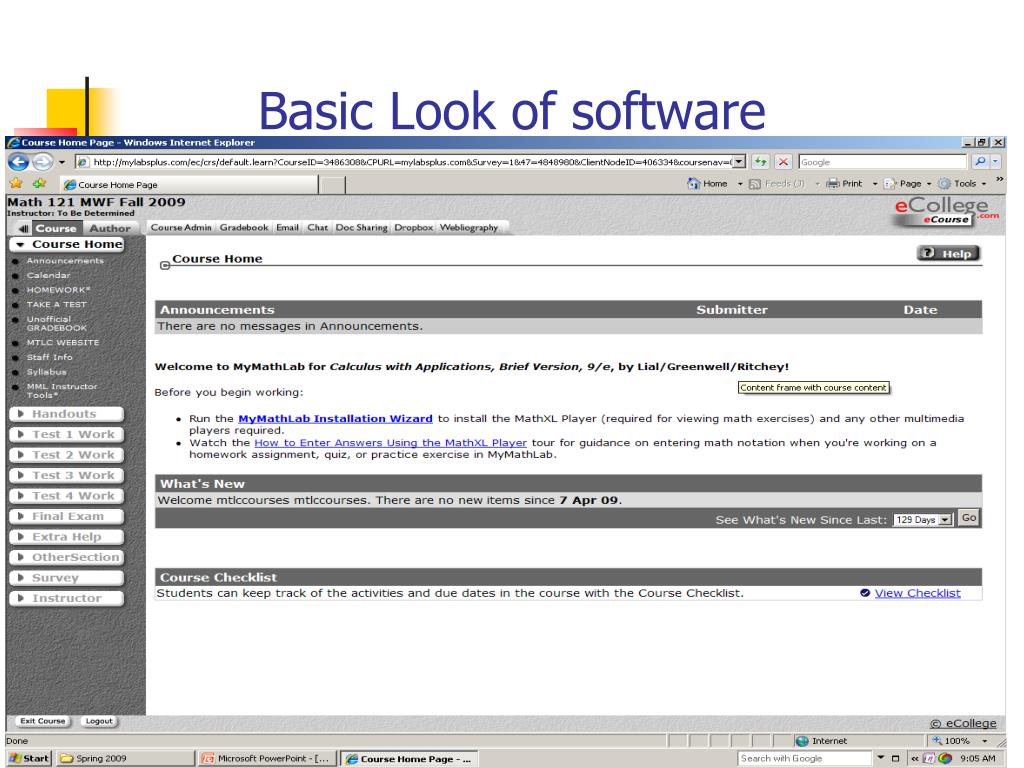Viewport: 1024px width, 768px height.
Task: Stop loading with the red X icon
Action: pyautogui.click(x=784, y=161)
